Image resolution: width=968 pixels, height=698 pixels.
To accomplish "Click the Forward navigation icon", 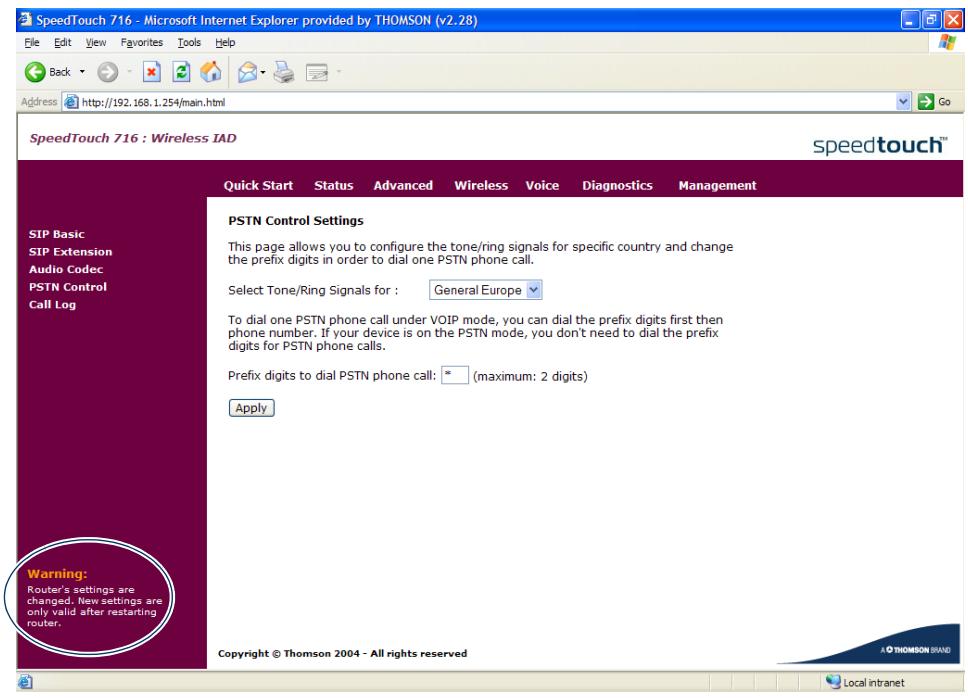I will (x=106, y=70).
